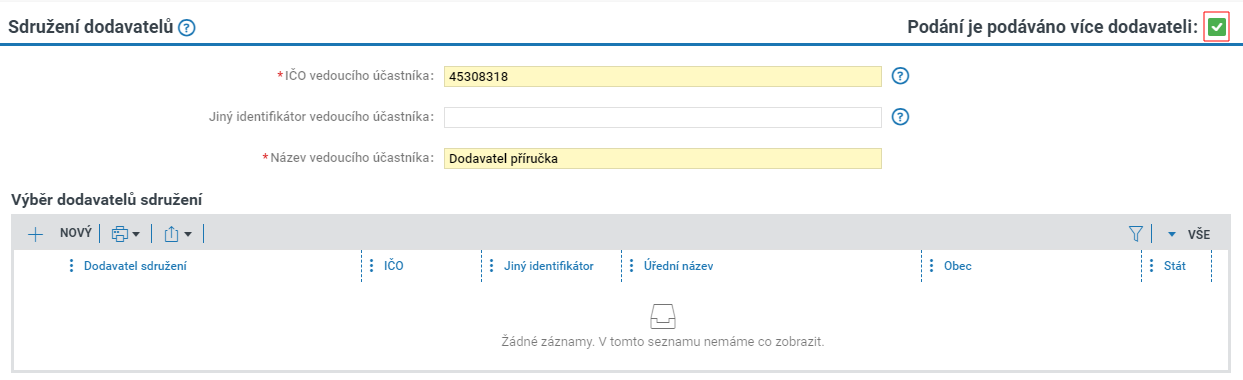
Task: Click empty inbox tray icon in list
Action: coord(662,317)
